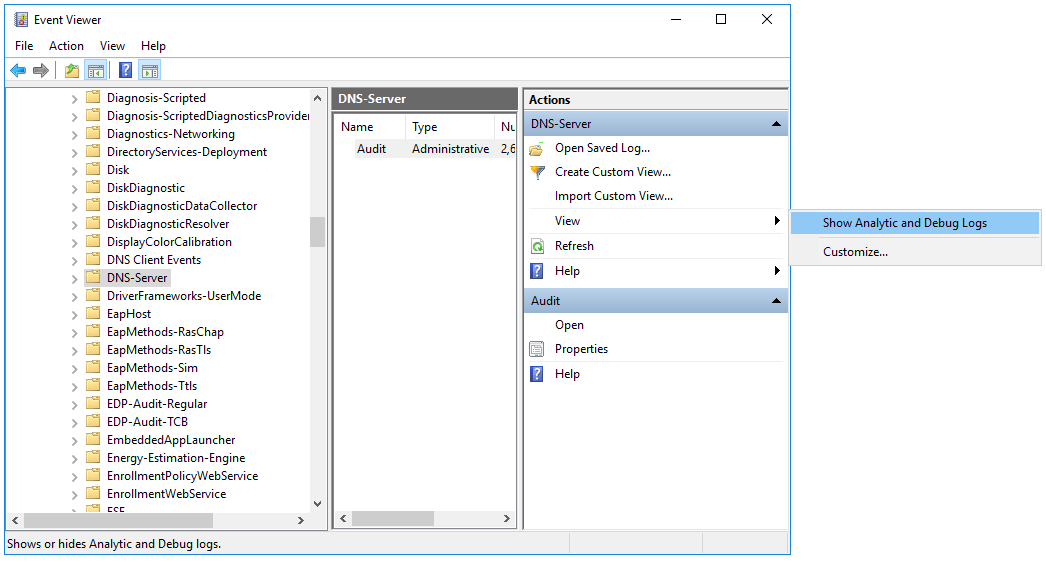Viewport: 1046px width, 562px height.
Task: Toggle the Show/Hide Action Pane toolbar button
Action: click(150, 70)
